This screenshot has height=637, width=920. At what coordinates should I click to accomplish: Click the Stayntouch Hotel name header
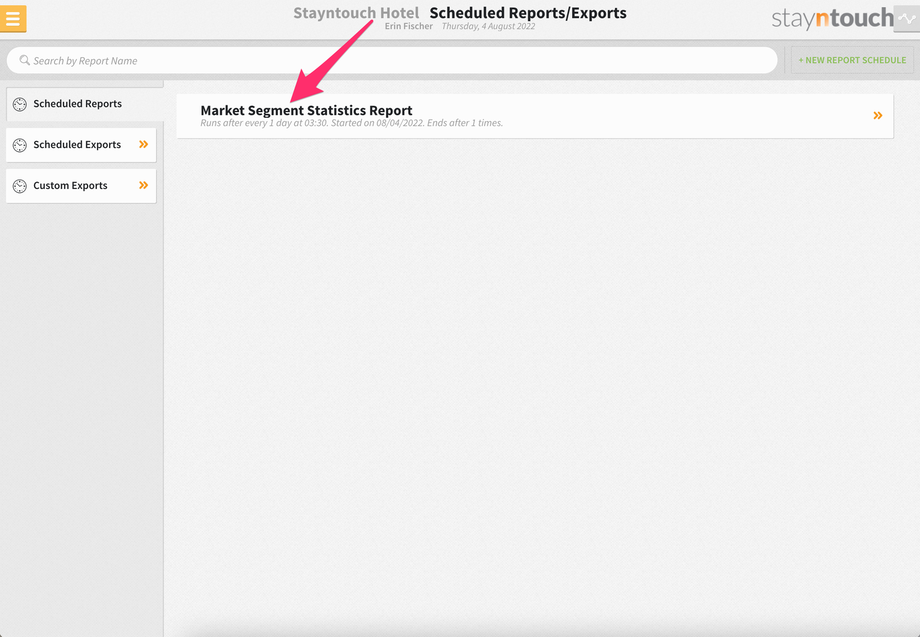(x=356, y=13)
